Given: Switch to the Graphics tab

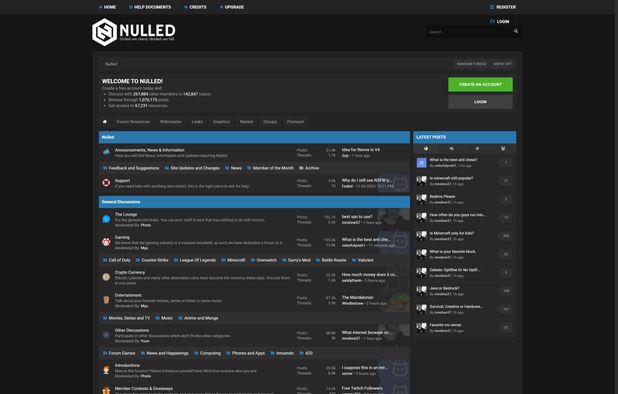Looking at the screenshot, I should coord(221,122).
